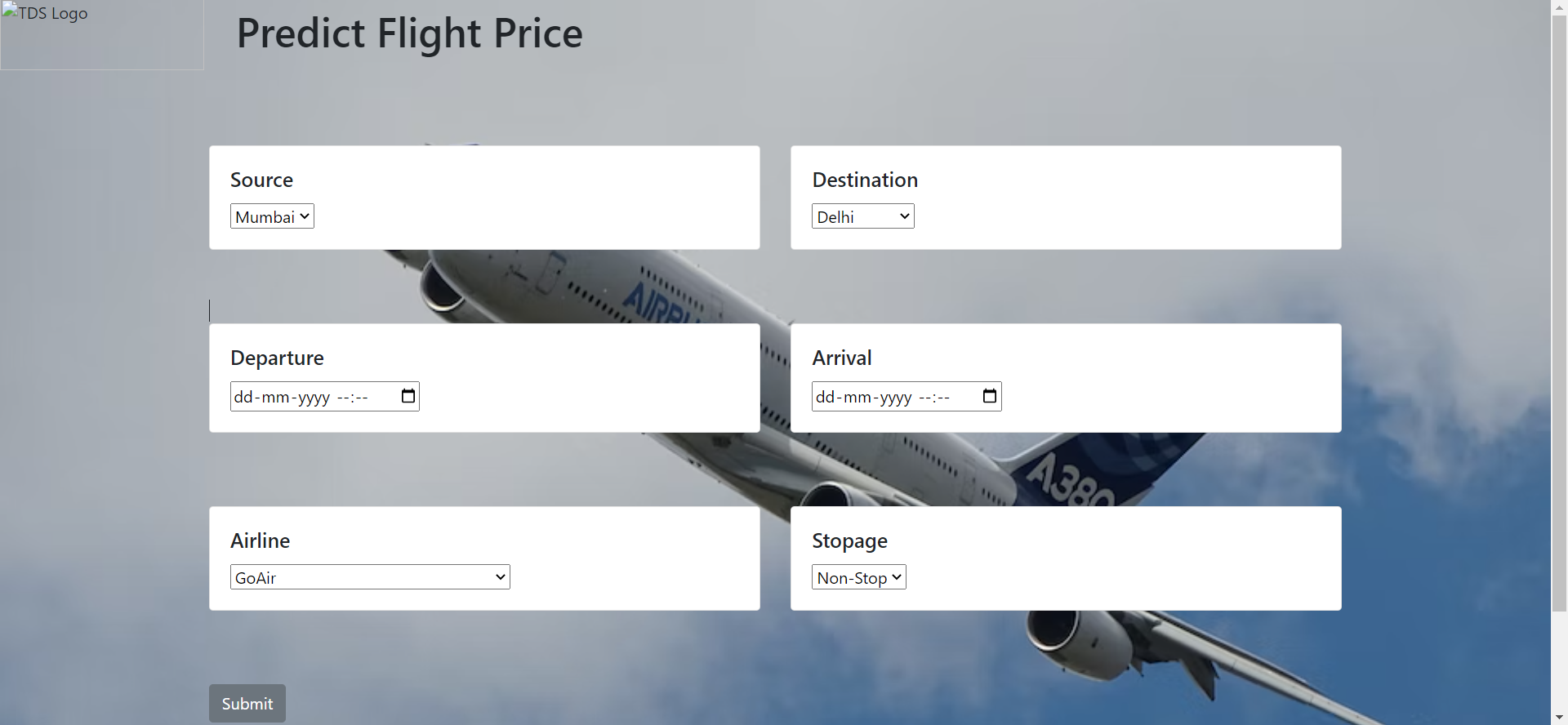
Task: Click the scrollbar down arrow
Action: (x=1560, y=717)
